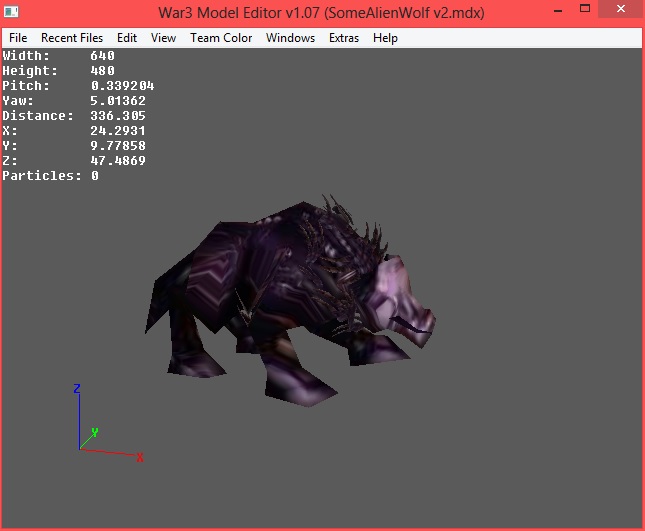The width and height of the screenshot is (645, 531).
Task: Click the green Y axis label
Action: 95,432
